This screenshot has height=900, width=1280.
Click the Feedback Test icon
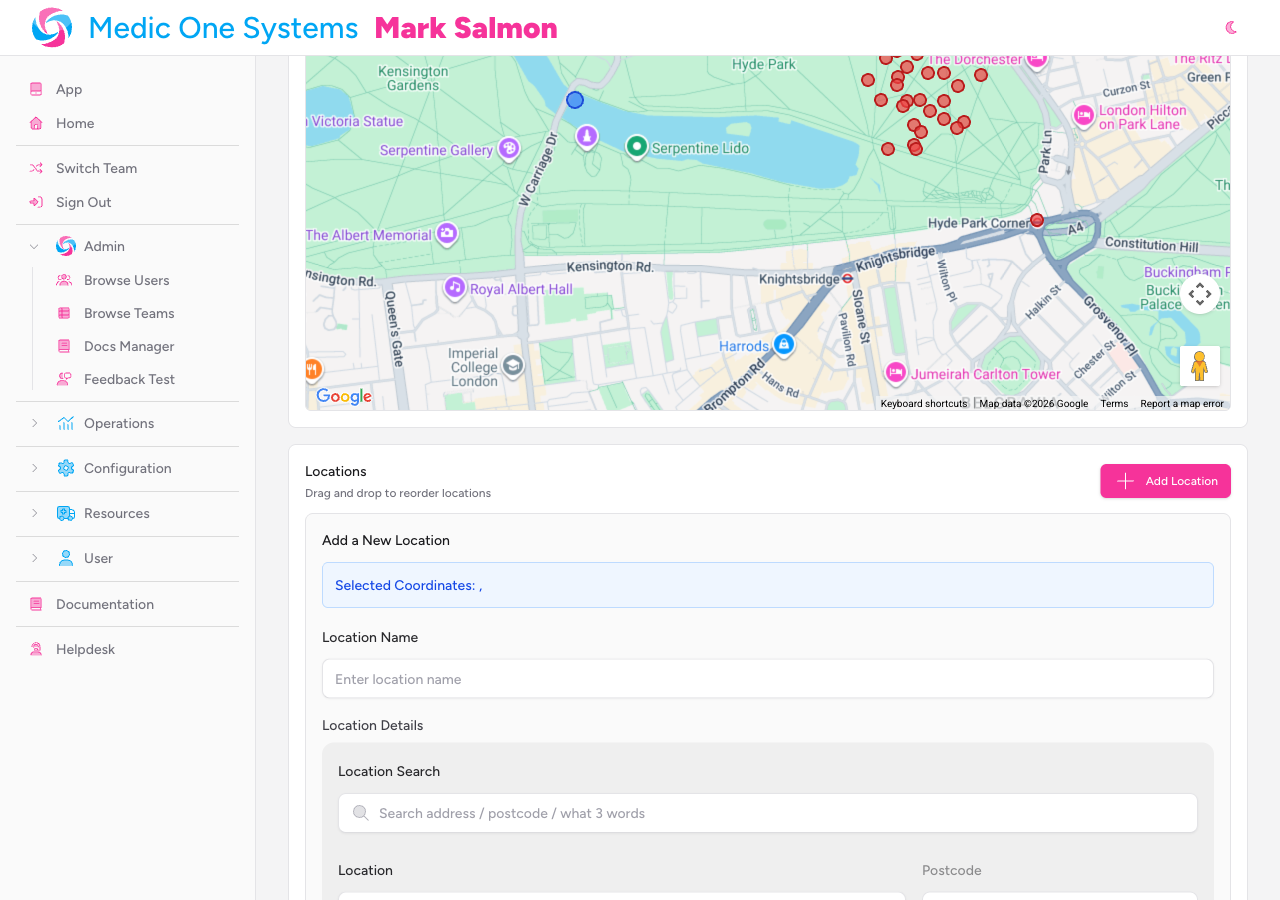[64, 379]
